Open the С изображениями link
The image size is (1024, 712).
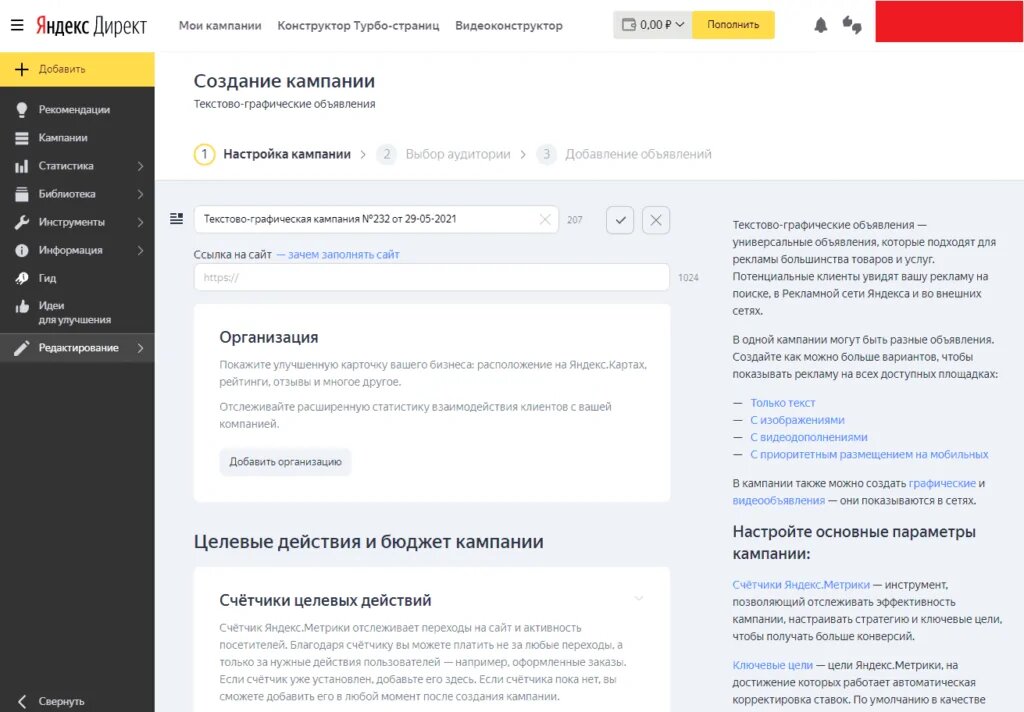[797, 420]
